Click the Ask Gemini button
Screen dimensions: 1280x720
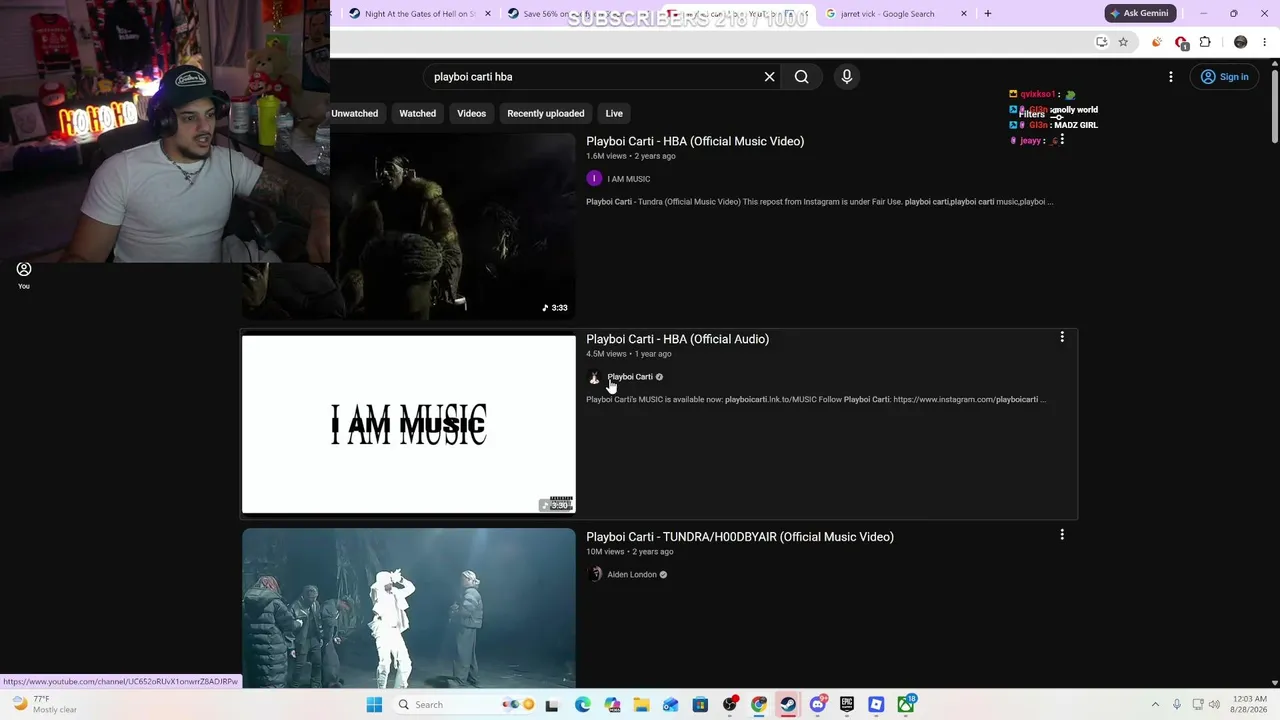tap(1139, 13)
